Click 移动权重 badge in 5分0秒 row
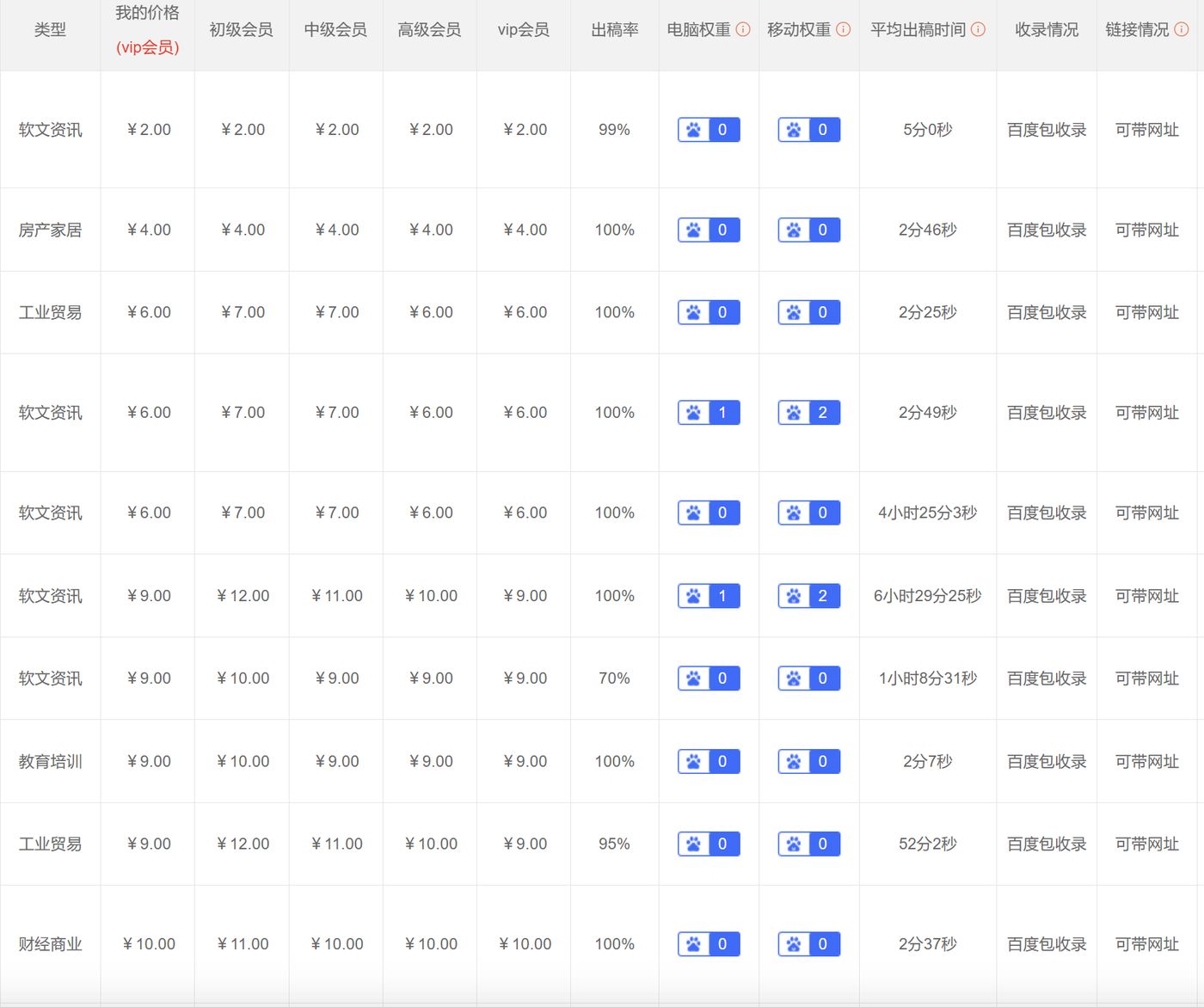This screenshot has height=1007, width=1204. (x=809, y=130)
